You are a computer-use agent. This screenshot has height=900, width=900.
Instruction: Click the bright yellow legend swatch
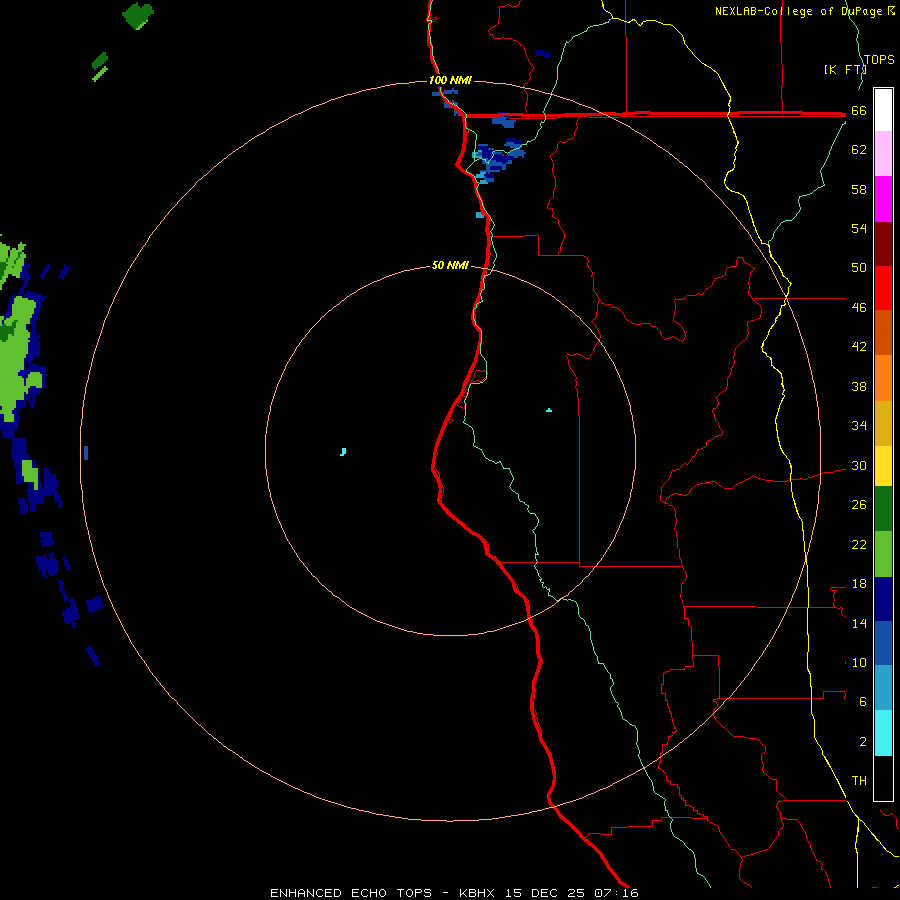(883, 466)
